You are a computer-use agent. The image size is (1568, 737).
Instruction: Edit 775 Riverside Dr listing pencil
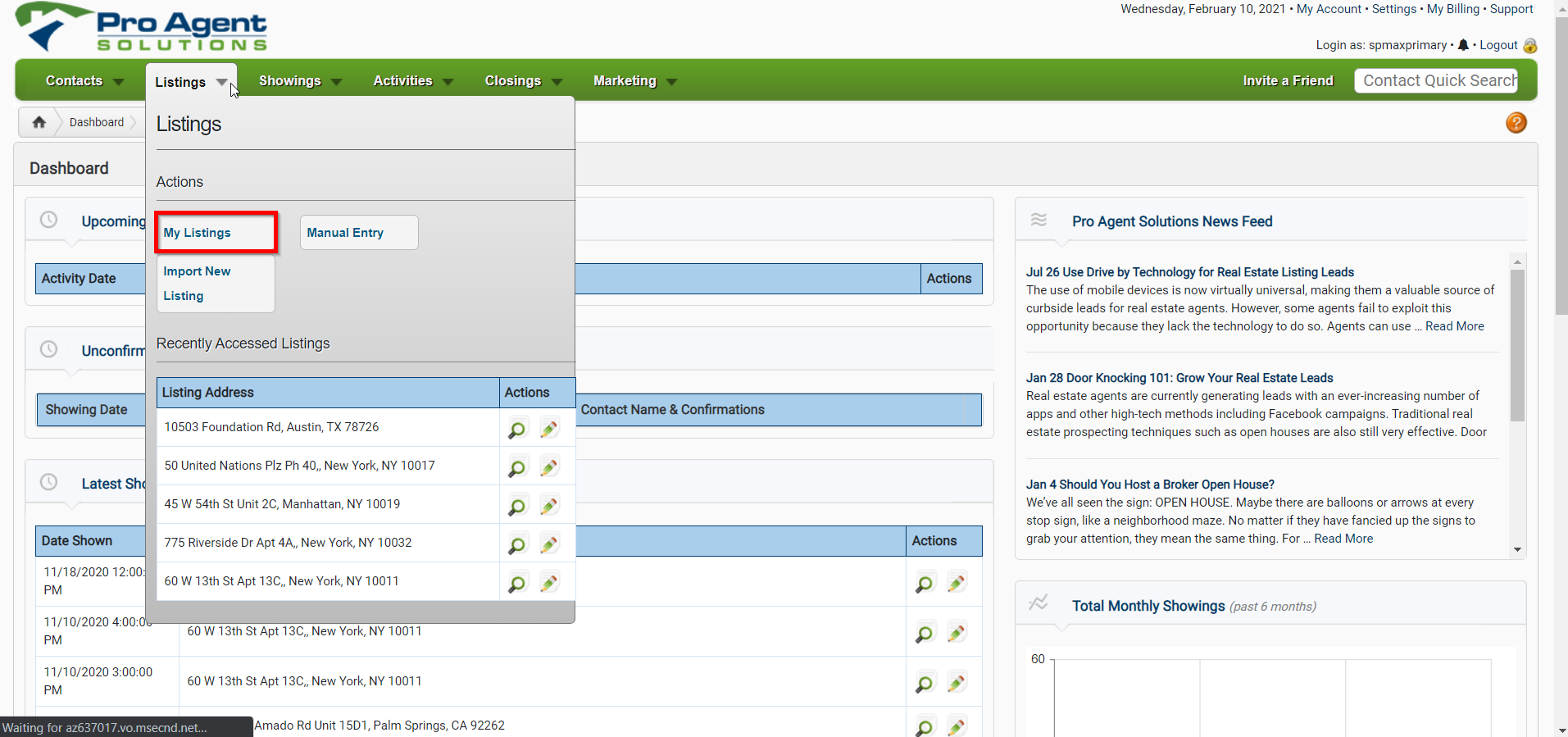pyautogui.click(x=549, y=544)
